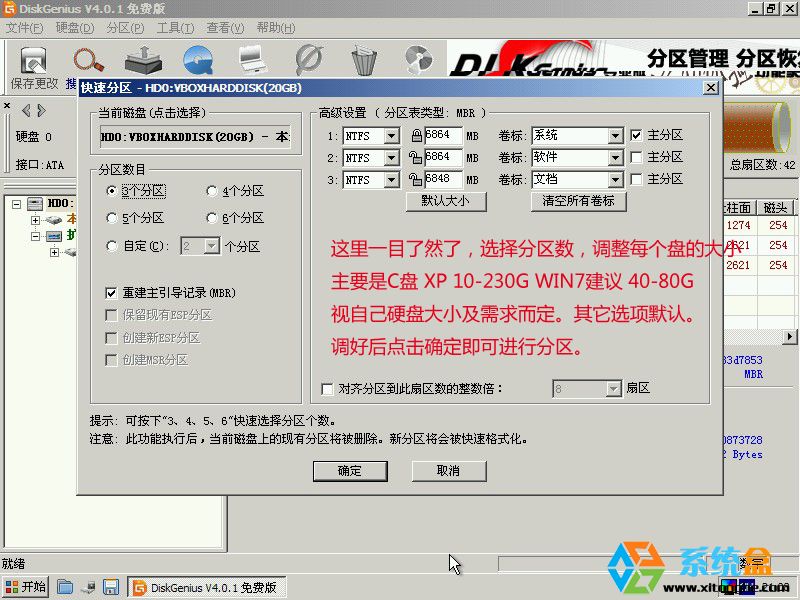
Task: Open file system dropdown for partition 2
Action: [x=391, y=158]
